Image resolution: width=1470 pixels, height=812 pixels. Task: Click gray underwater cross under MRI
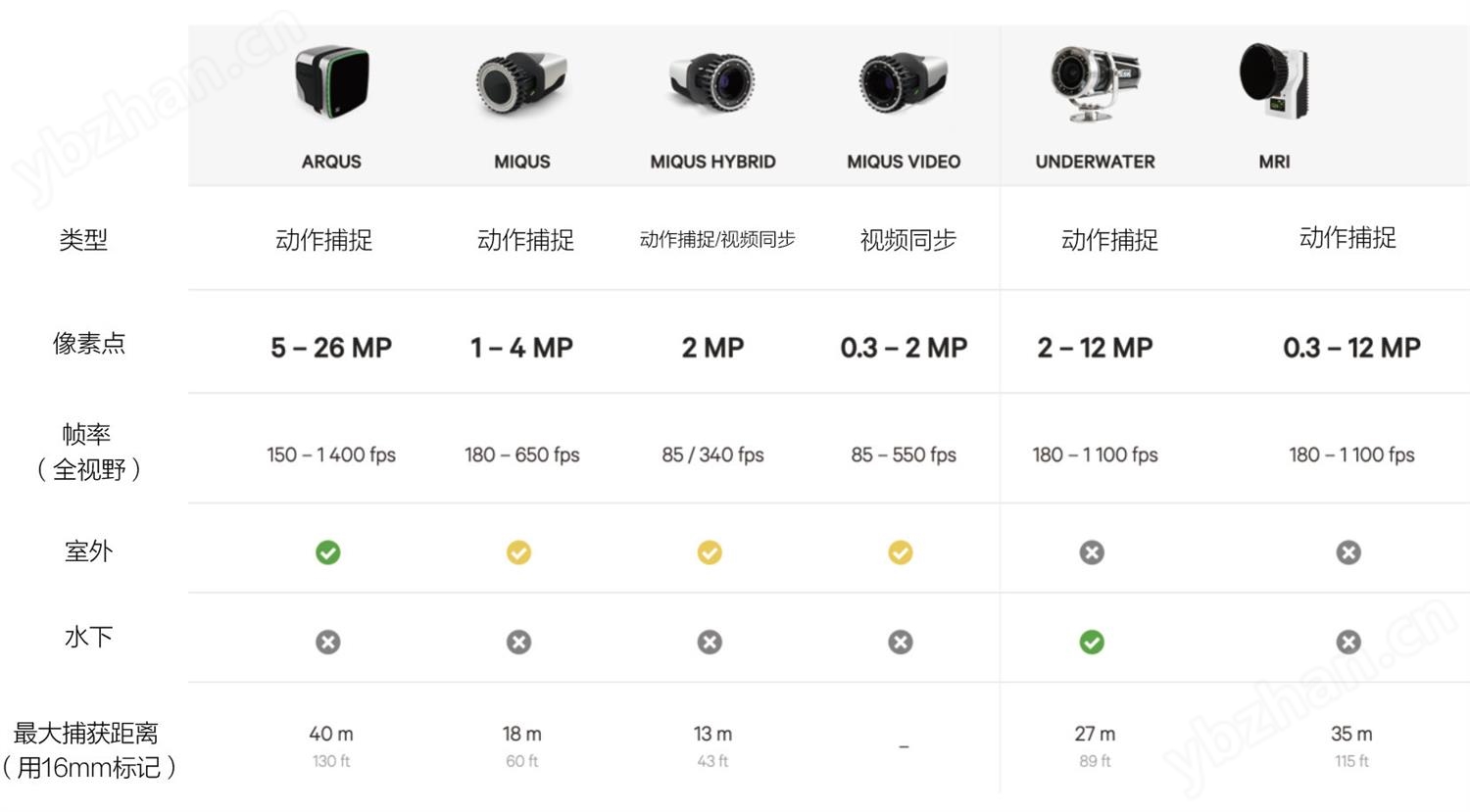[1348, 642]
